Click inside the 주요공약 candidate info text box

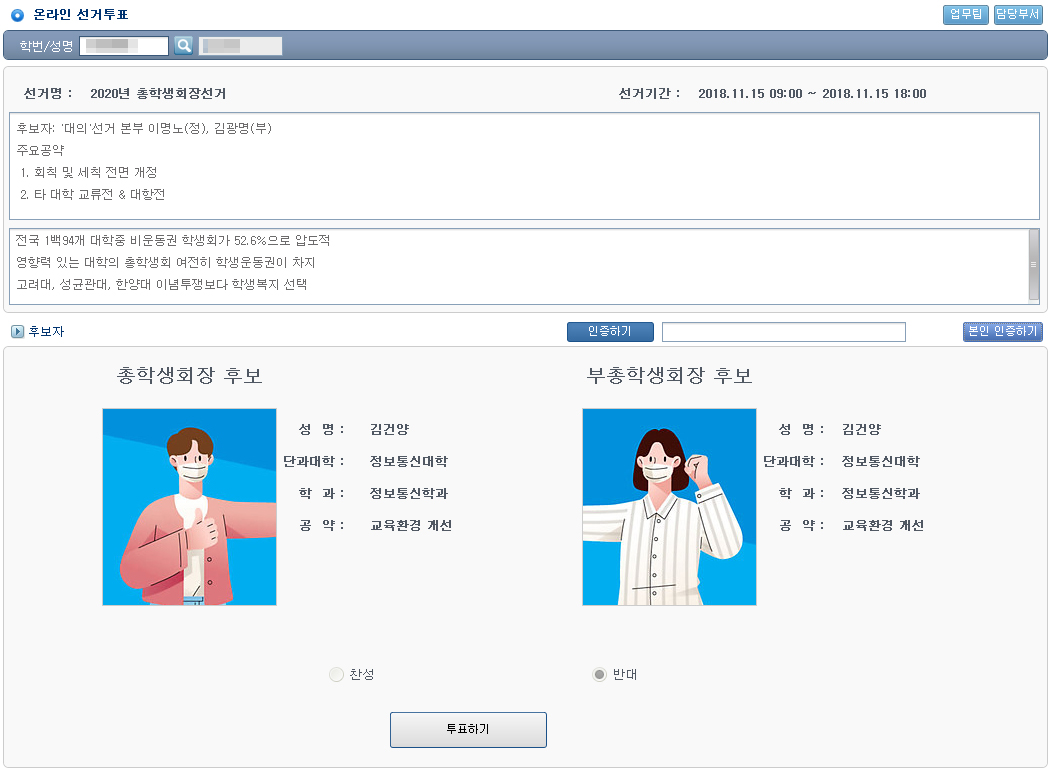(x=524, y=165)
